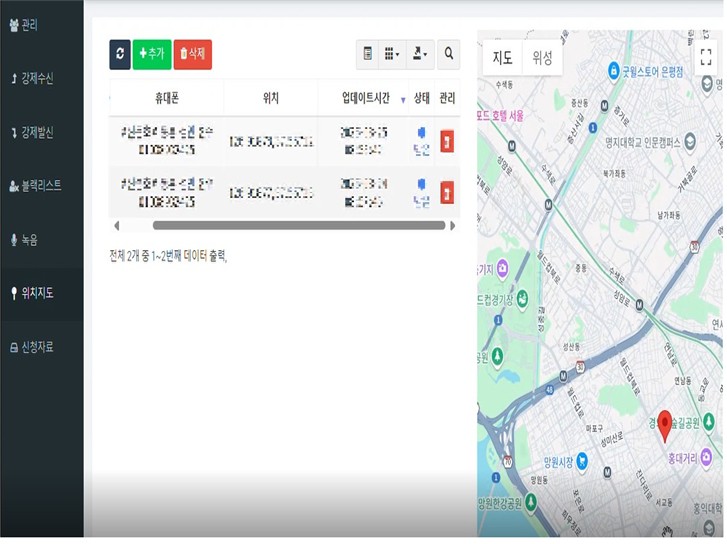Image resolution: width=727 pixels, height=544 pixels.
Task: Click the 월드컵경기장 map marker
Action: pyautogui.click(x=523, y=299)
